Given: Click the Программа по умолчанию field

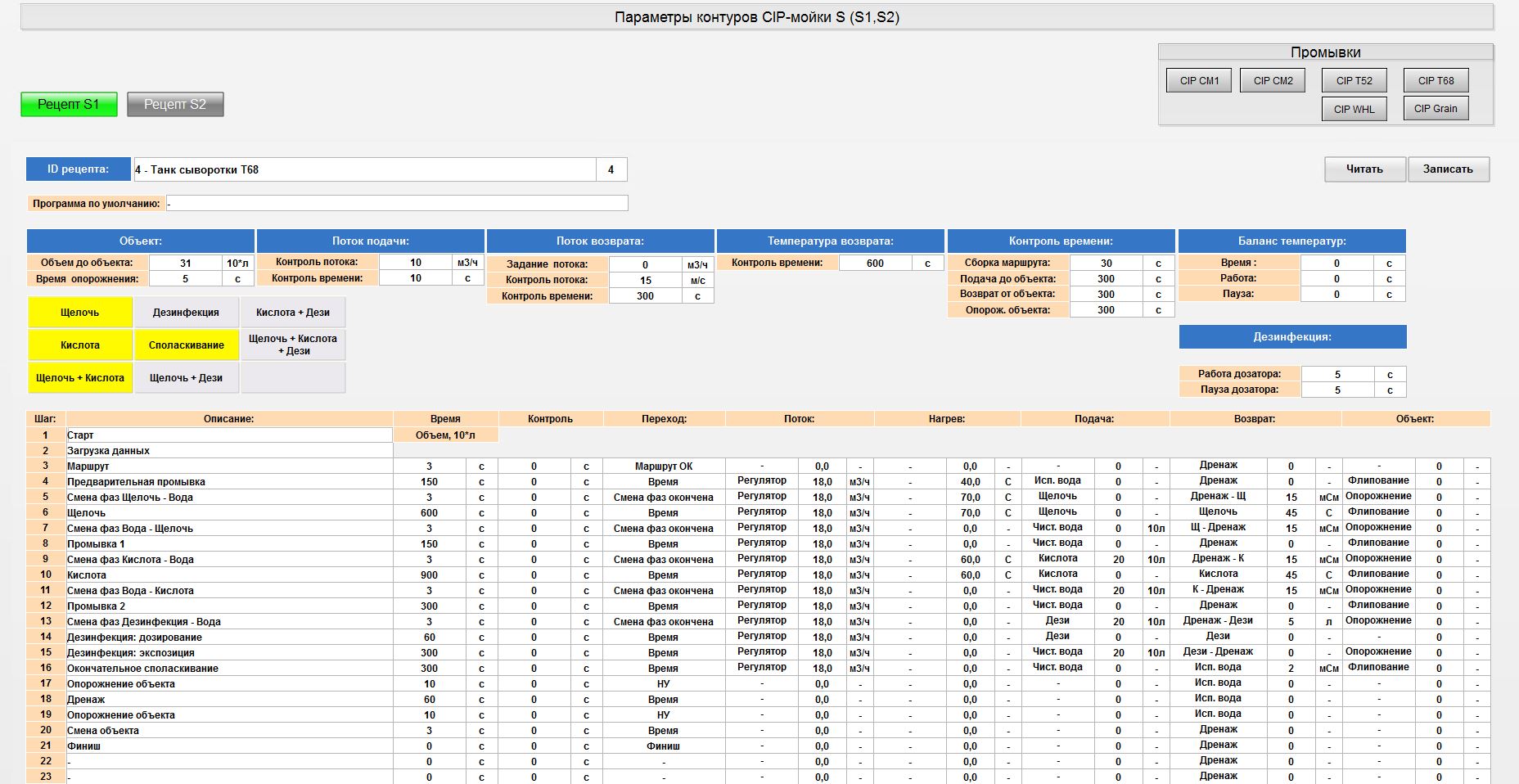Looking at the screenshot, I should click(x=397, y=204).
